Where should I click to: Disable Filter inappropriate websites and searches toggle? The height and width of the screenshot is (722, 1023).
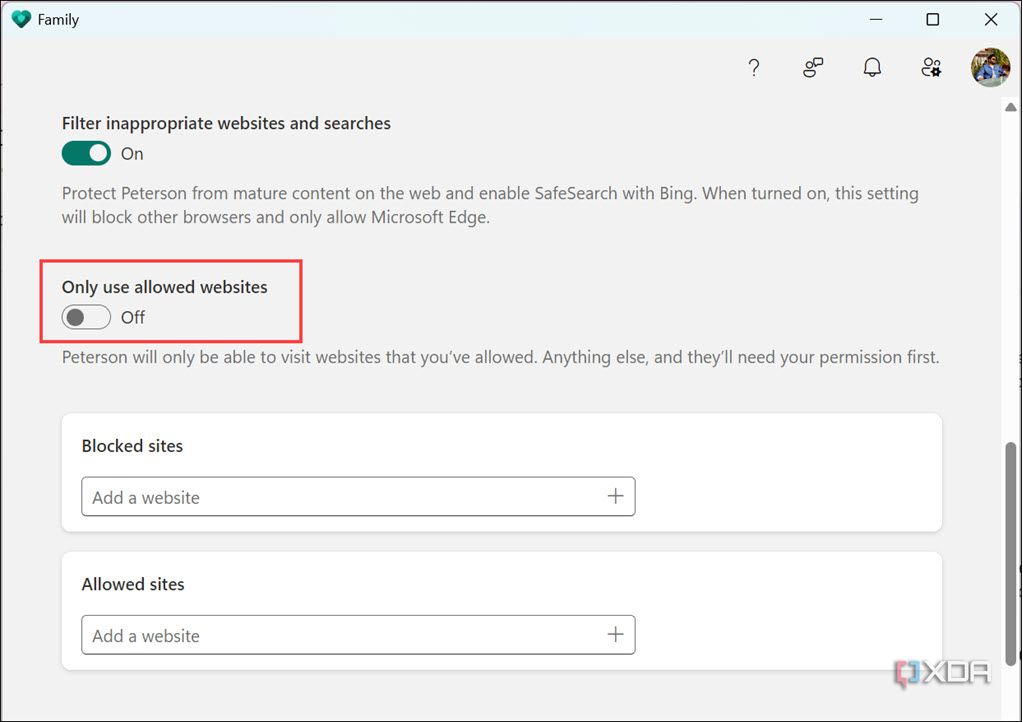86,153
